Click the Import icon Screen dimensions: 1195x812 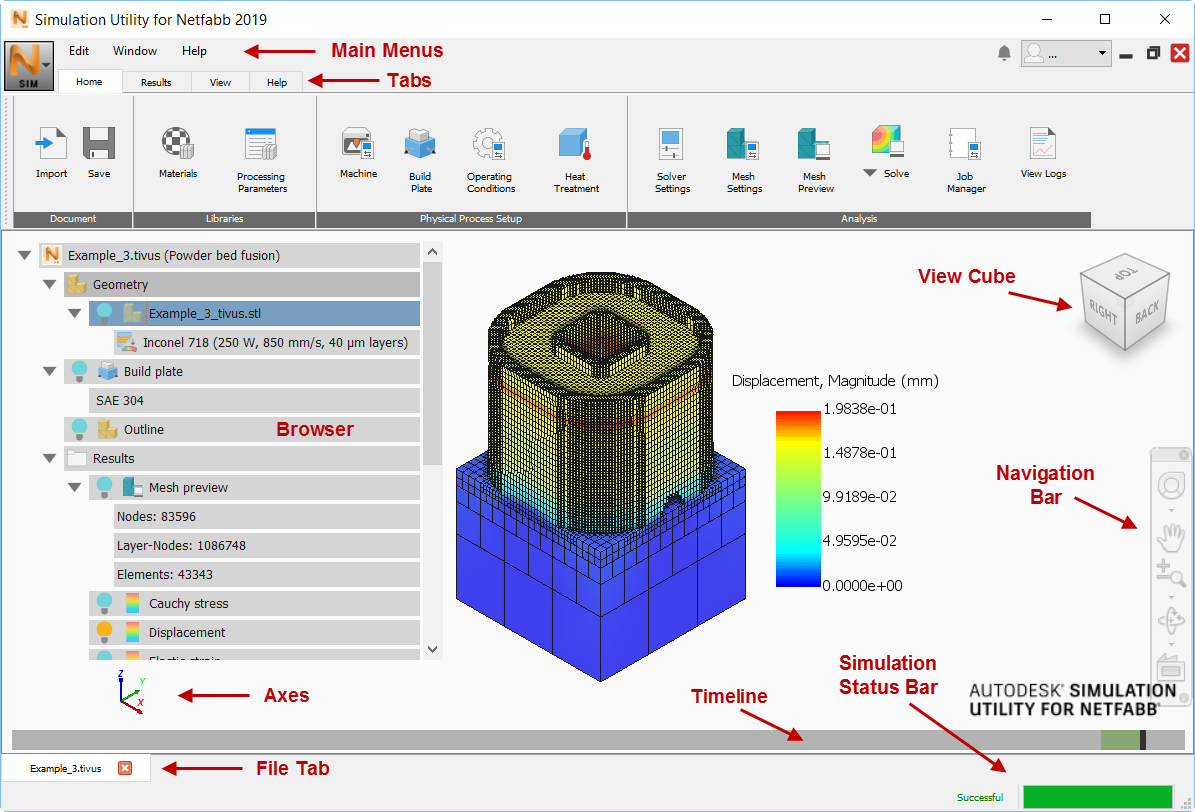pyautogui.click(x=51, y=143)
